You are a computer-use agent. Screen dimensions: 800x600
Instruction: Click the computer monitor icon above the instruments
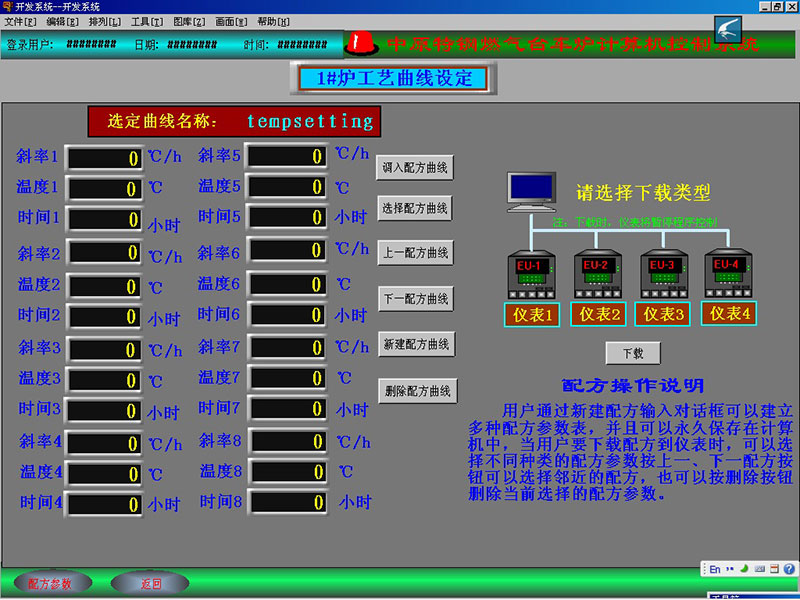(x=530, y=188)
